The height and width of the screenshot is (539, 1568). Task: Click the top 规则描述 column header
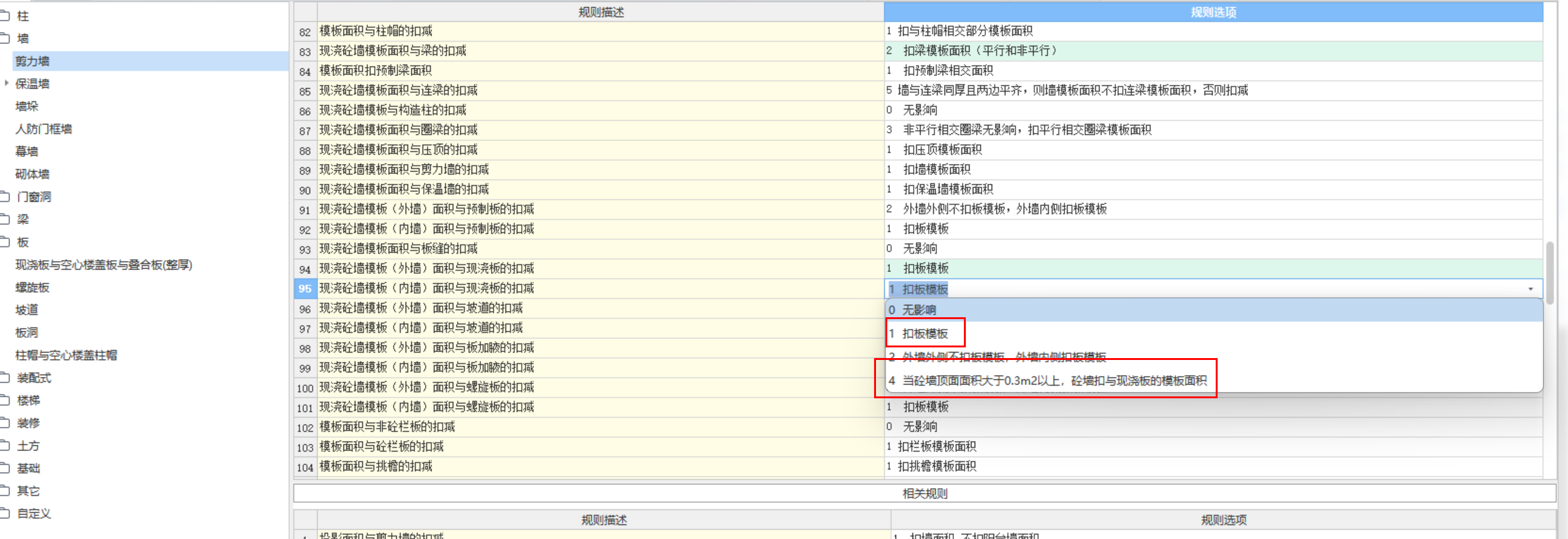601,12
